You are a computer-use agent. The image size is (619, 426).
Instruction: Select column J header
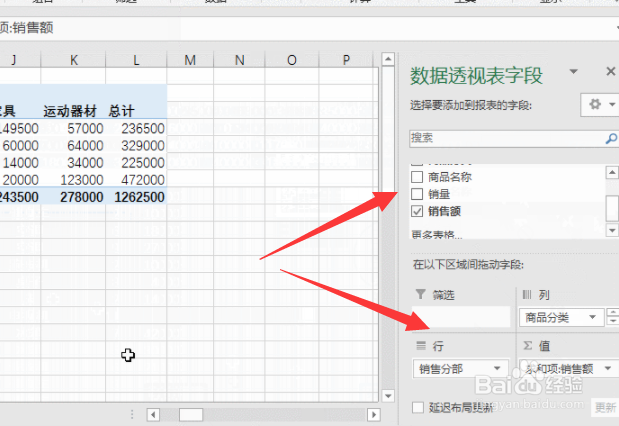(x=20, y=60)
